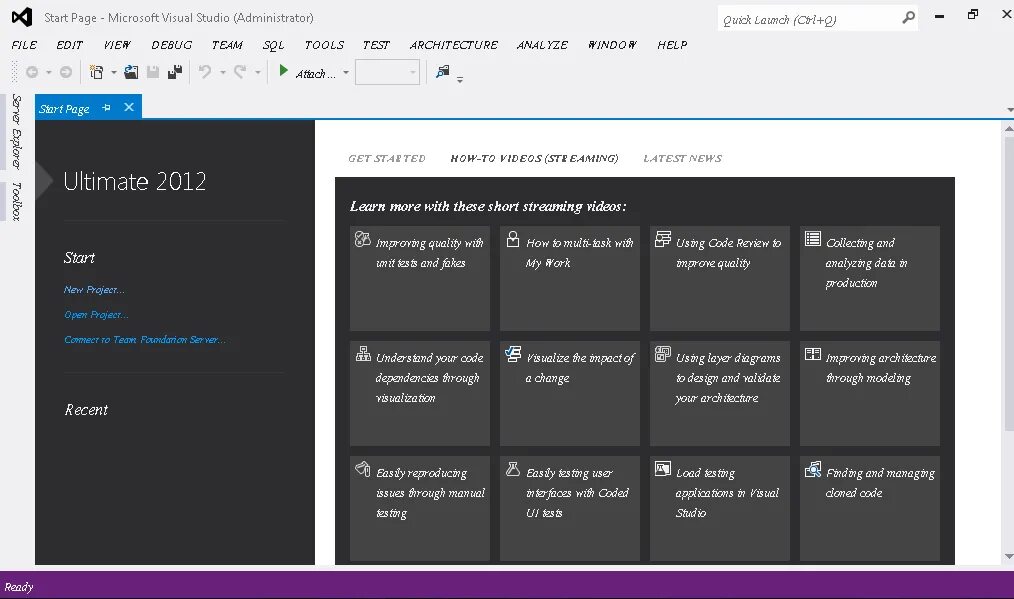Click the Redo toolbar icon
Image resolution: width=1014 pixels, height=599 pixels.
click(x=240, y=72)
